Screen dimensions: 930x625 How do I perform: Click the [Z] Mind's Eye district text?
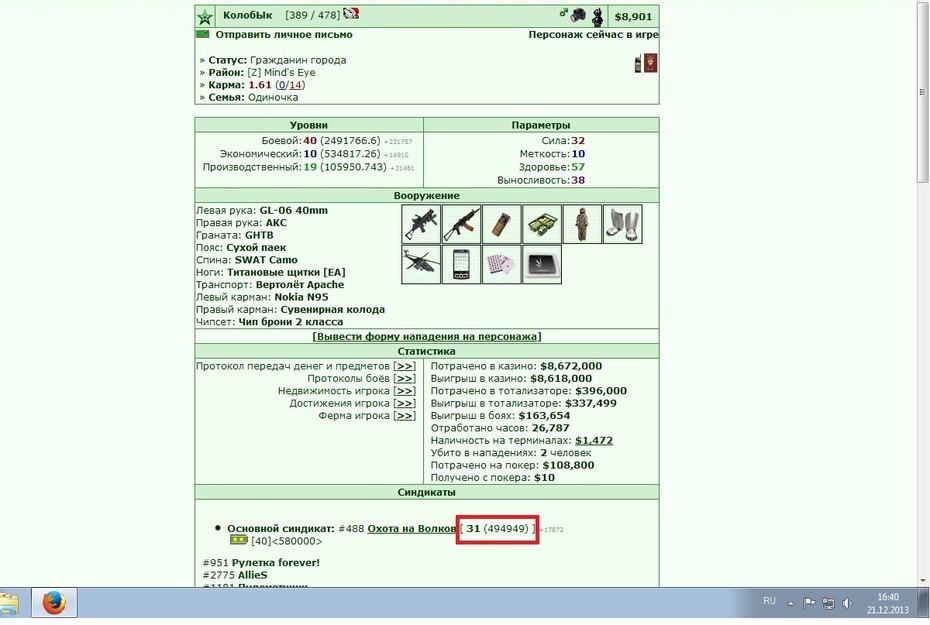pyautogui.click(x=281, y=72)
